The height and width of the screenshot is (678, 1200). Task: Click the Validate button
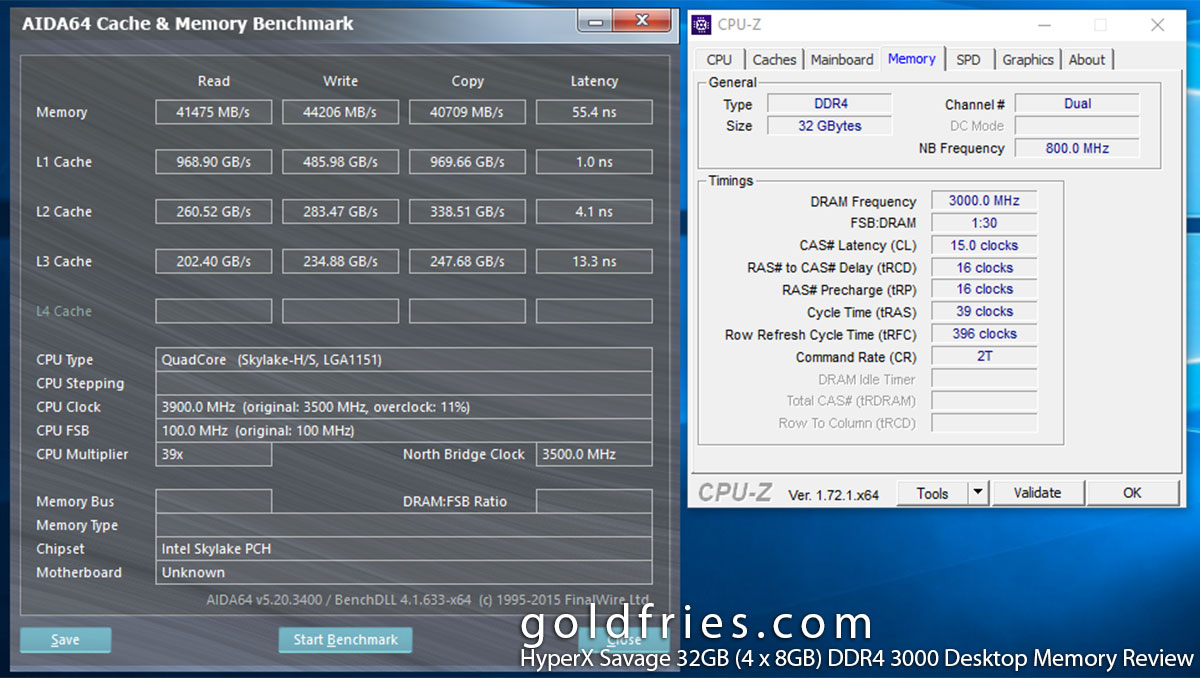point(1037,493)
